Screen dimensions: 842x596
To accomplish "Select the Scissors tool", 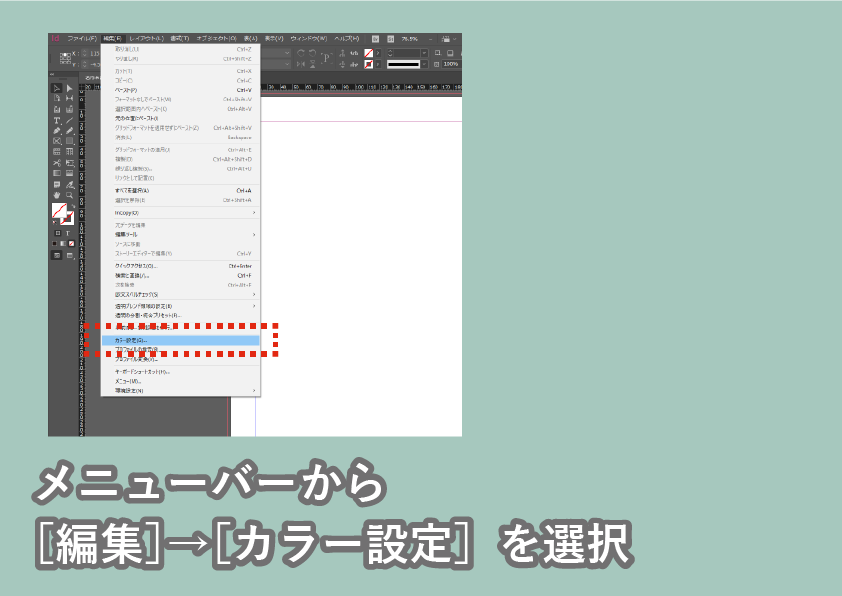I will [57, 163].
